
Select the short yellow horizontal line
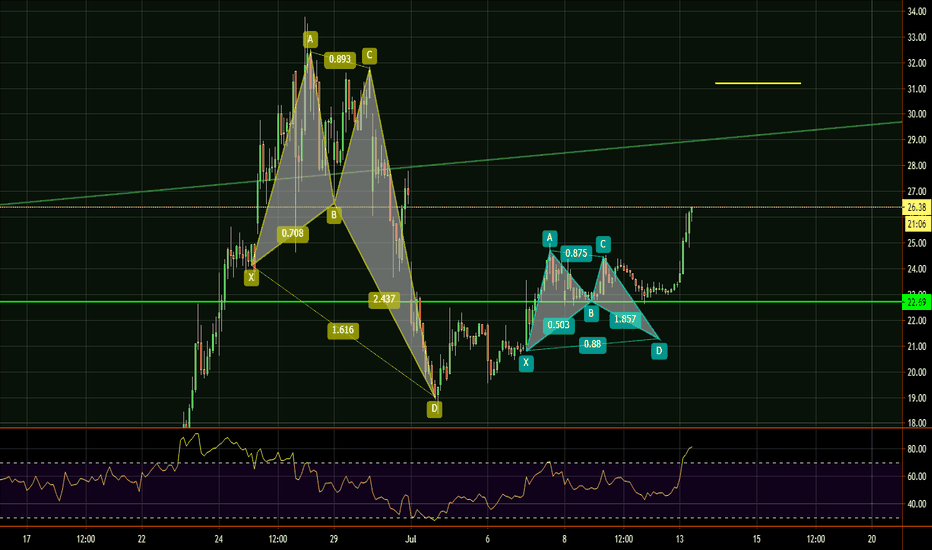pos(758,83)
